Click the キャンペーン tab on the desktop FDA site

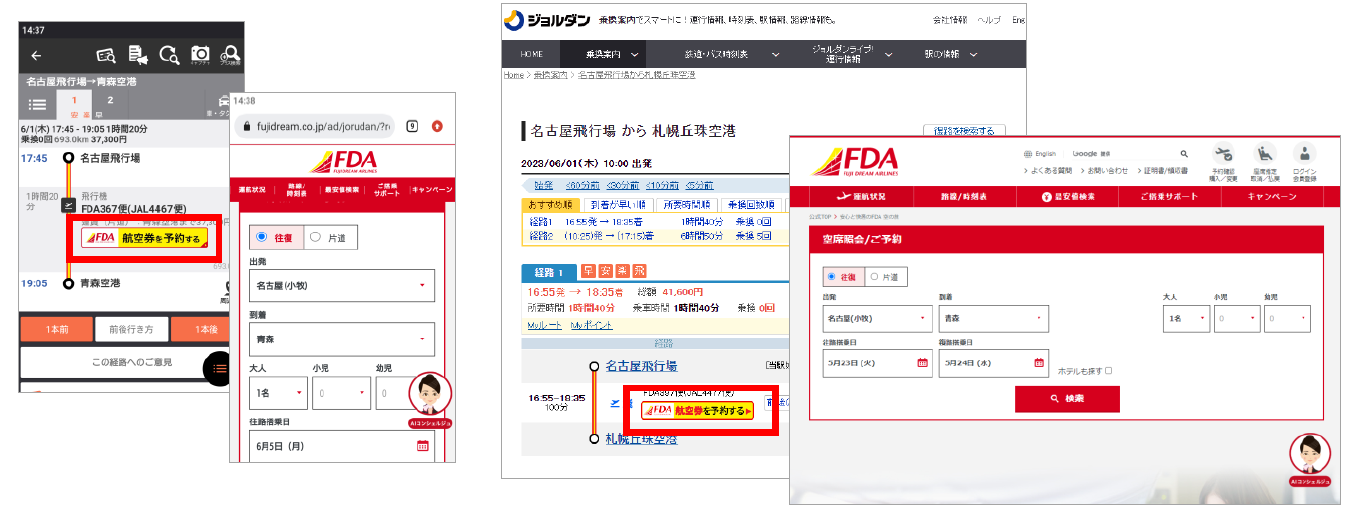pos(1272,197)
